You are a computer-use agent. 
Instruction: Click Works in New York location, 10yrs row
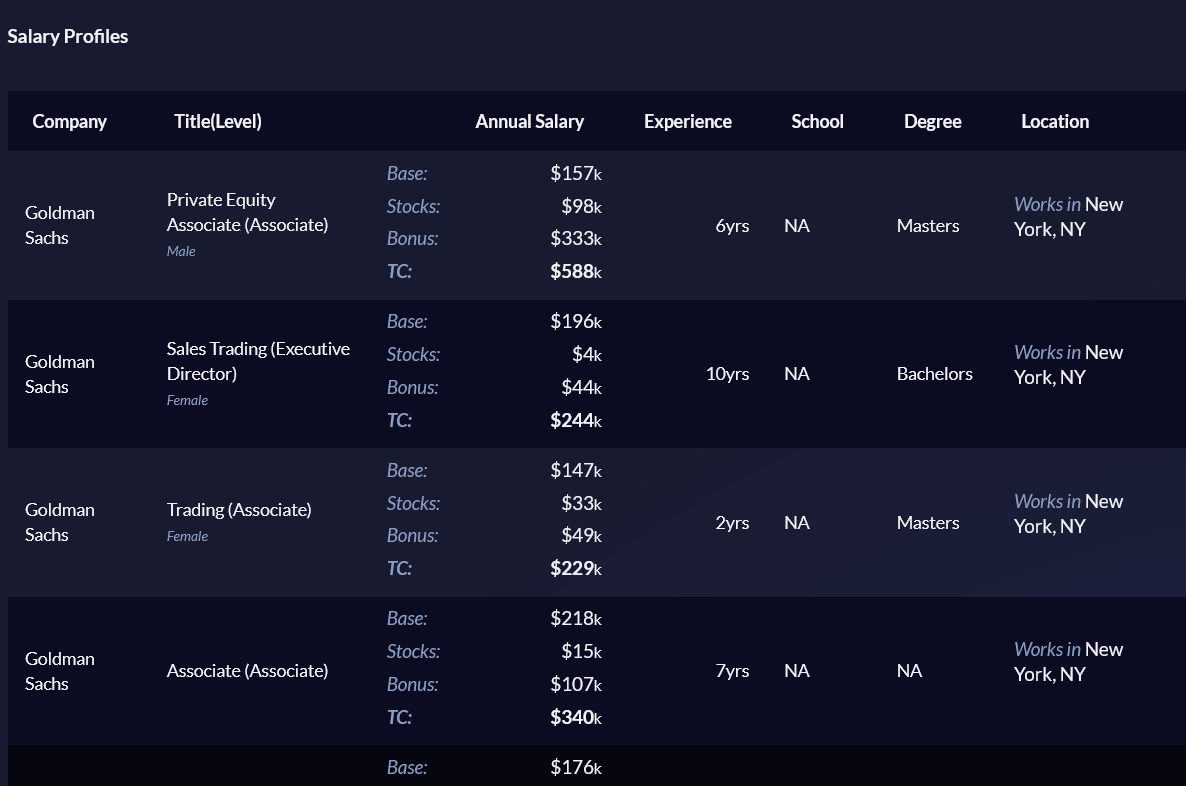click(x=1068, y=365)
